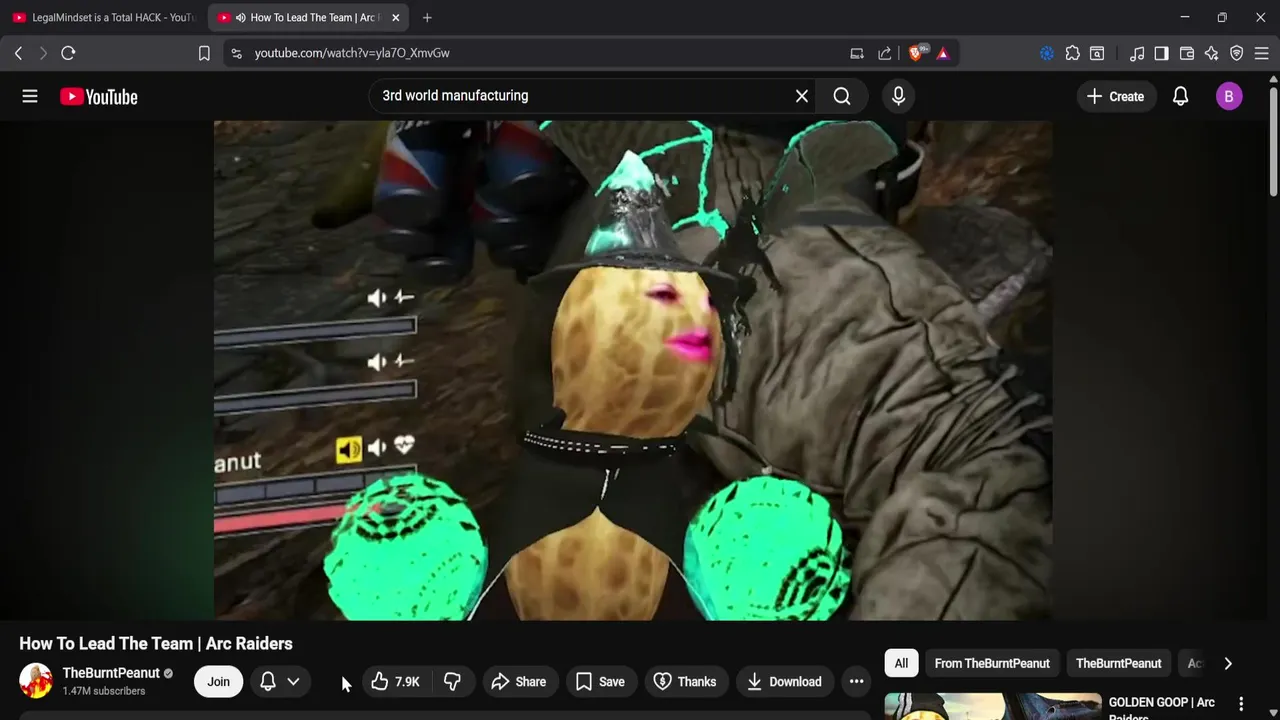The height and width of the screenshot is (720, 1280).
Task: Open the notifications bell in the header
Action: pos(1181,96)
